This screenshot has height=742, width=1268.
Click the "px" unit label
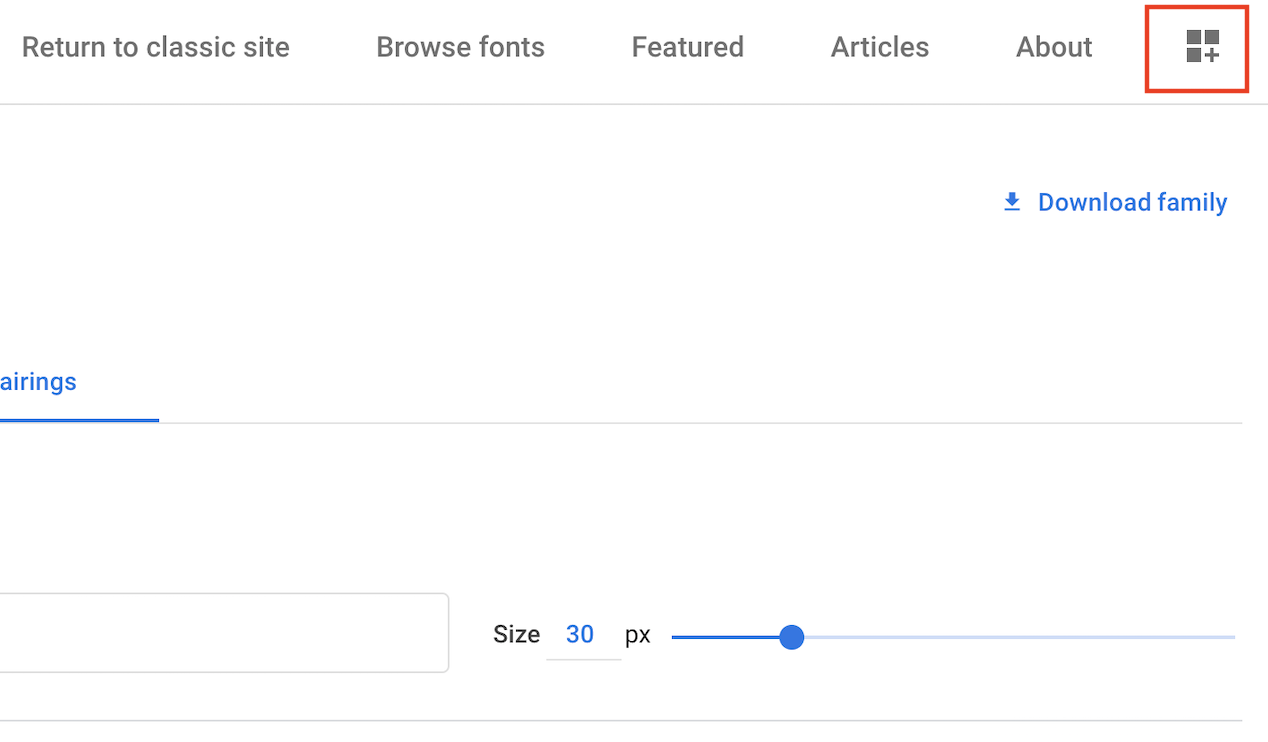[638, 635]
